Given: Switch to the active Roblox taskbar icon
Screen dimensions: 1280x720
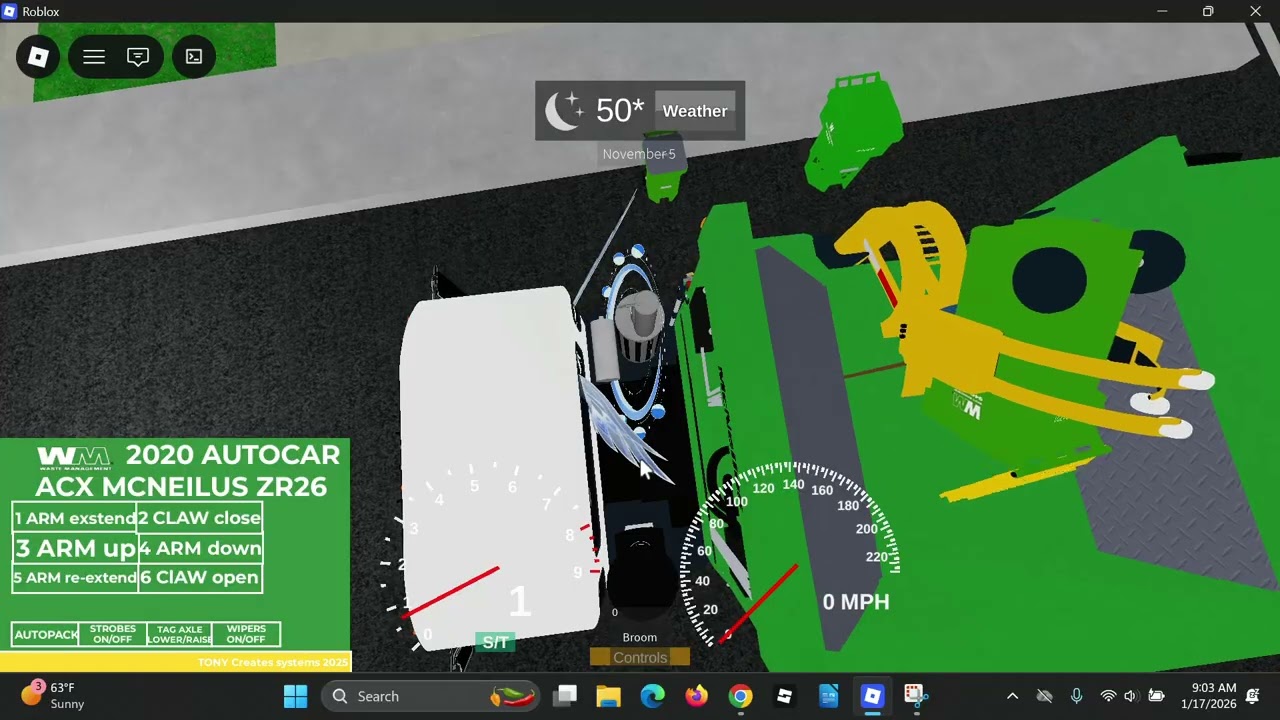Looking at the screenshot, I should 872,696.
